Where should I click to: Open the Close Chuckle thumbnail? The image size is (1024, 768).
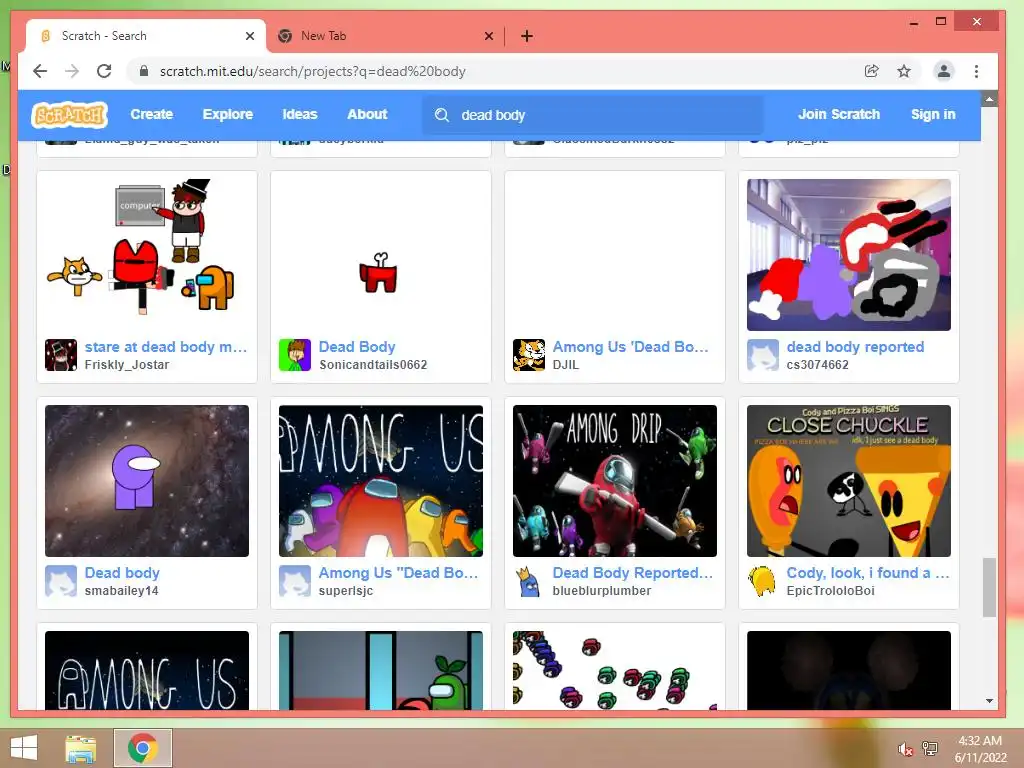(849, 481)
